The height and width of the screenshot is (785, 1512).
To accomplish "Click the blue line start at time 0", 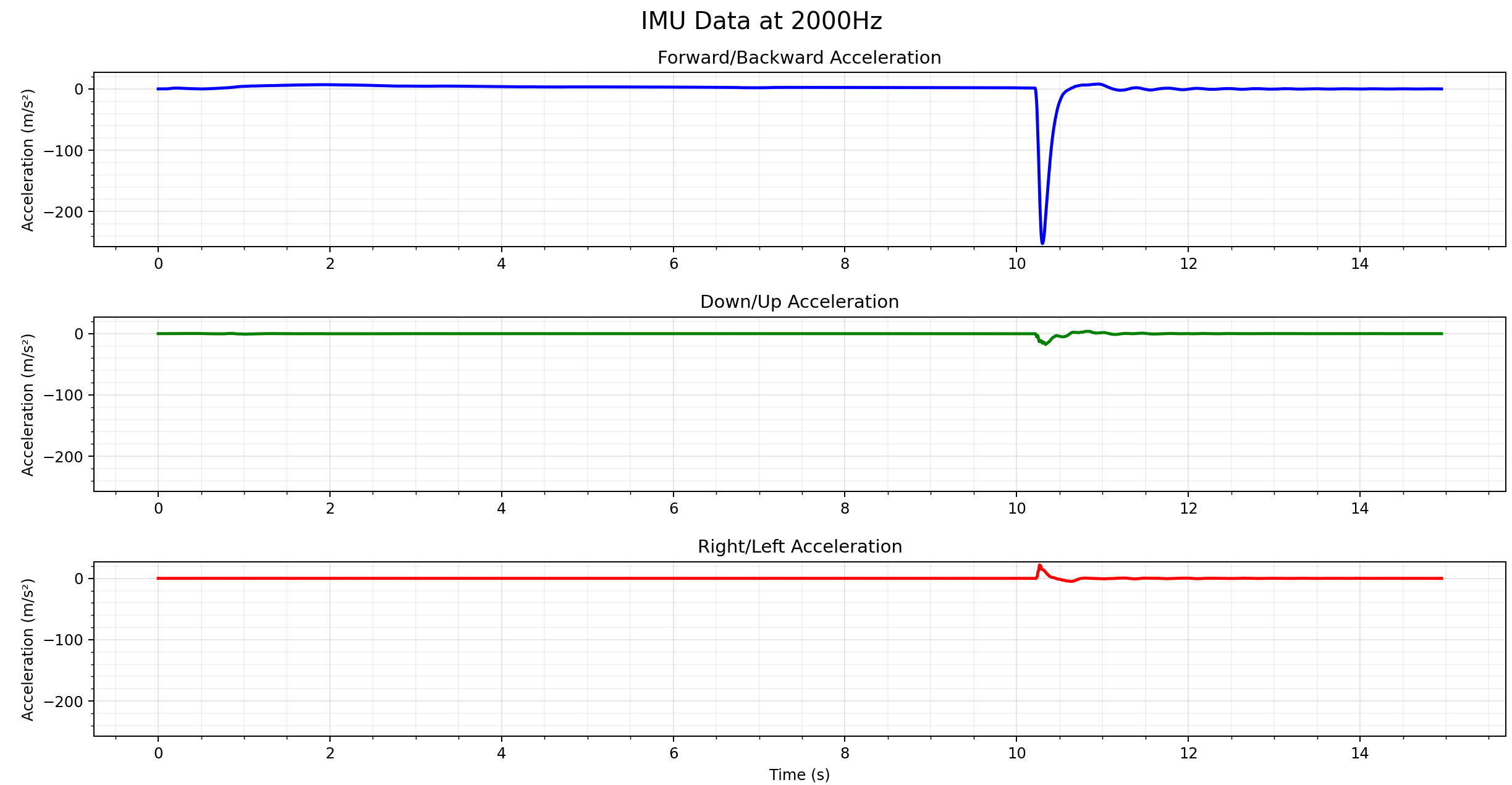I will coord(159,89).
